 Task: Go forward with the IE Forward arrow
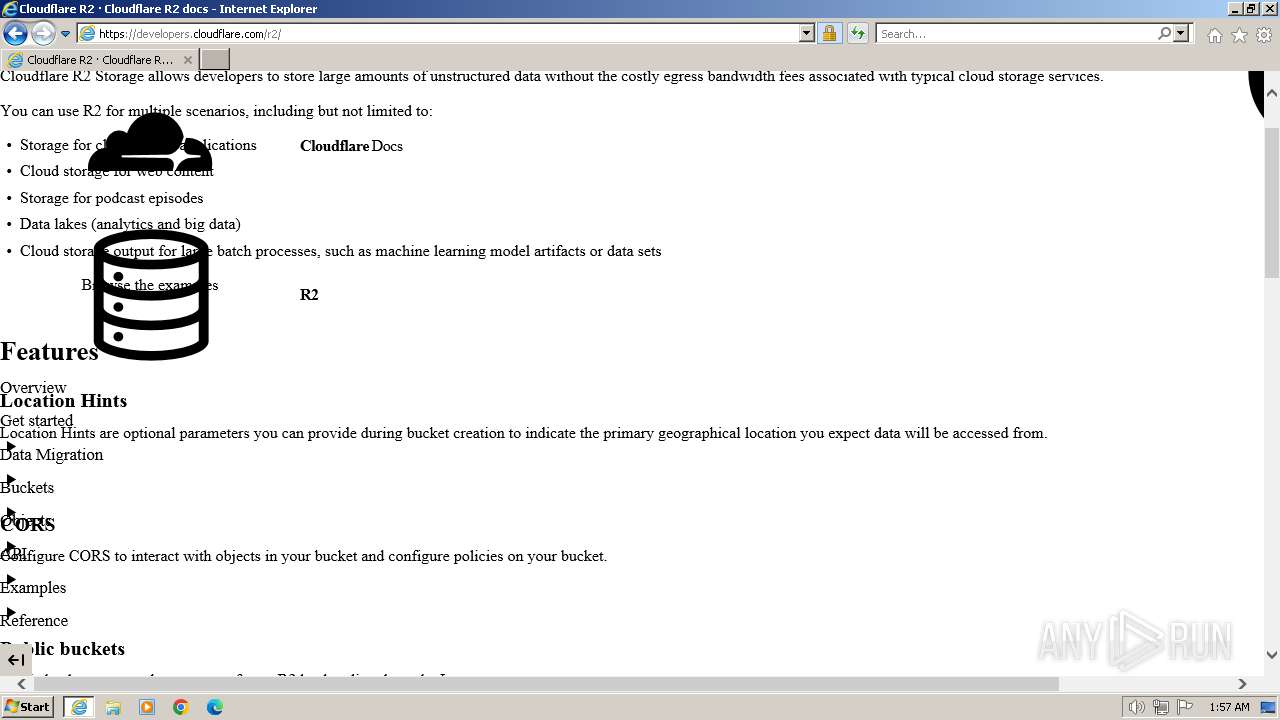(43, 33)
